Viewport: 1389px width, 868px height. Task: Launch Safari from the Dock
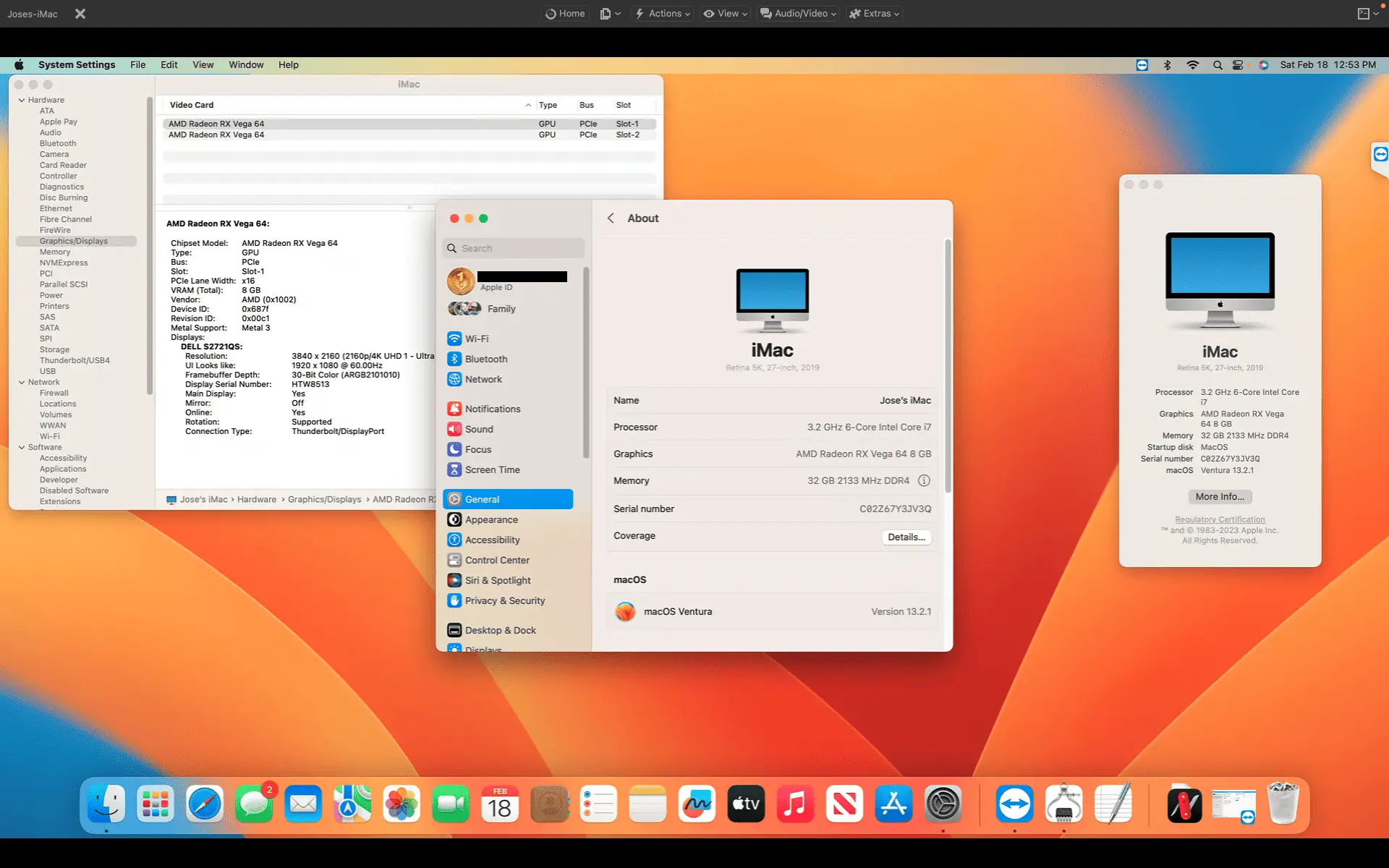point(205,804)
